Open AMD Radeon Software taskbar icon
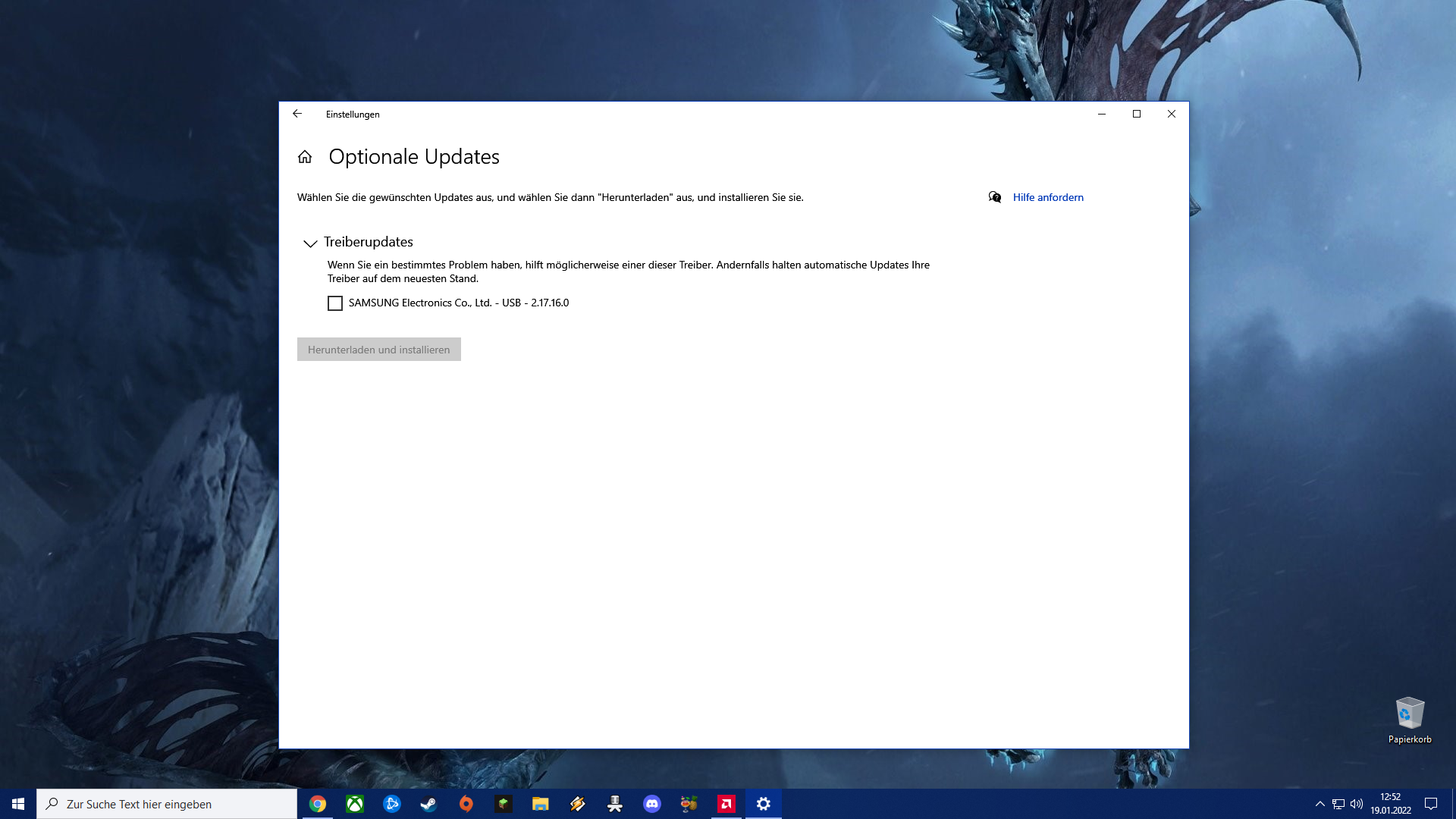Image resolution: width=1456 pixels, height=819 pixels. pos(726,804)
